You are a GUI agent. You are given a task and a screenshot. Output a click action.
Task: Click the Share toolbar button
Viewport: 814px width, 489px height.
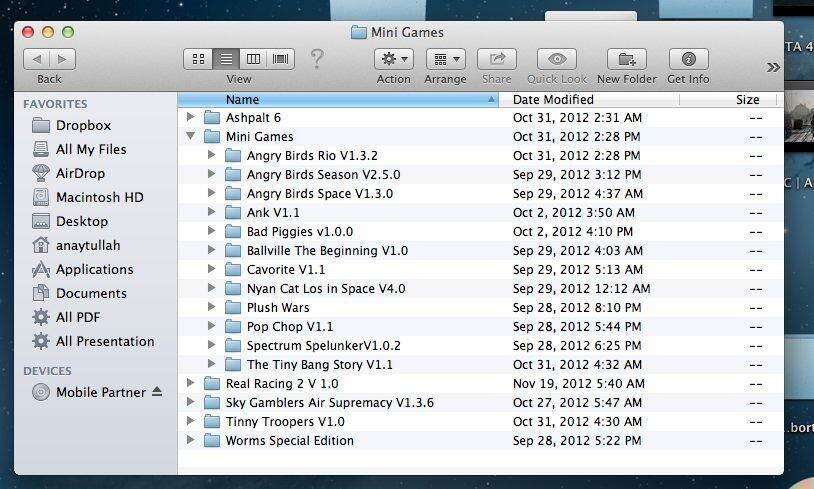click(x=497, y=59)
